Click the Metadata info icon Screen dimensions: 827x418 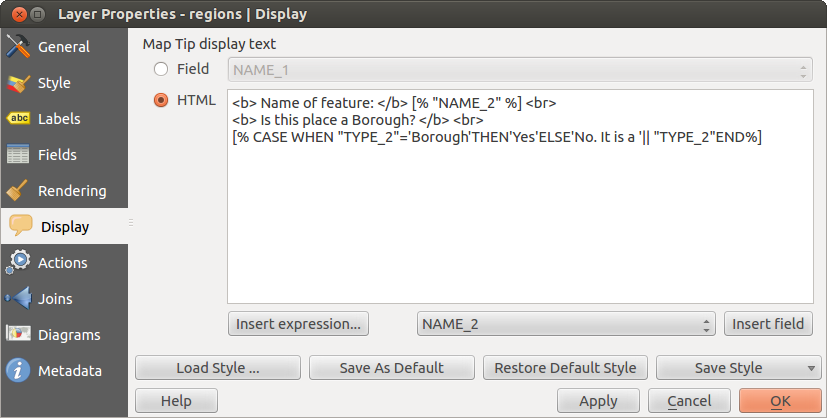point(17,371)
